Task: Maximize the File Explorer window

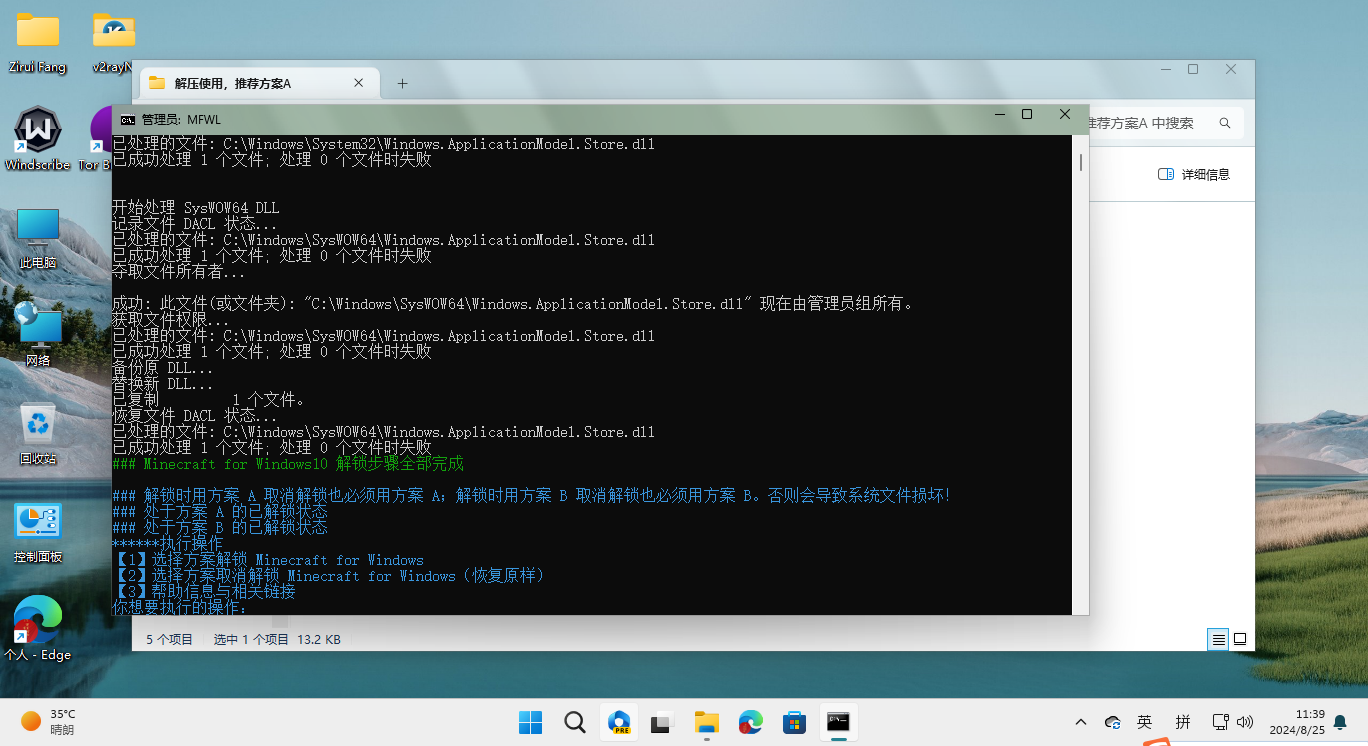Action: pyautogui.click(x=1193, y=69)
